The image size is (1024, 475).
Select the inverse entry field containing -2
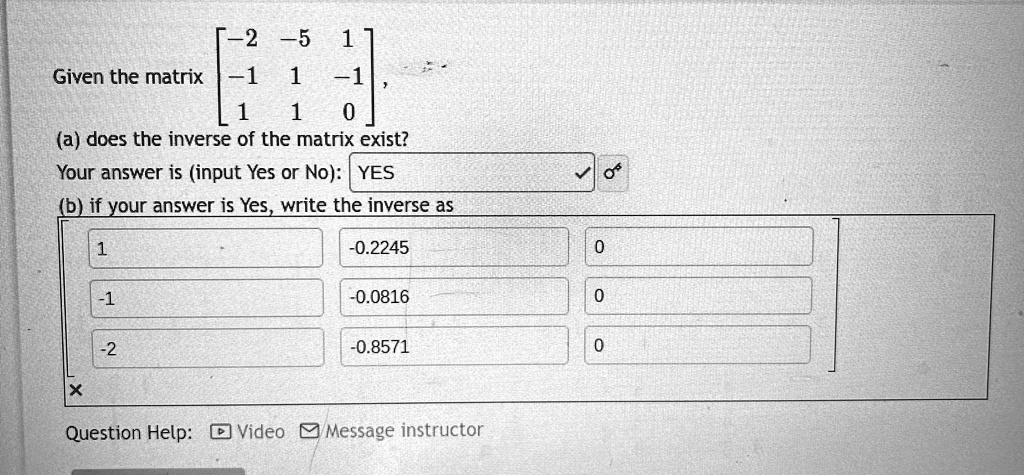point(208,348)
